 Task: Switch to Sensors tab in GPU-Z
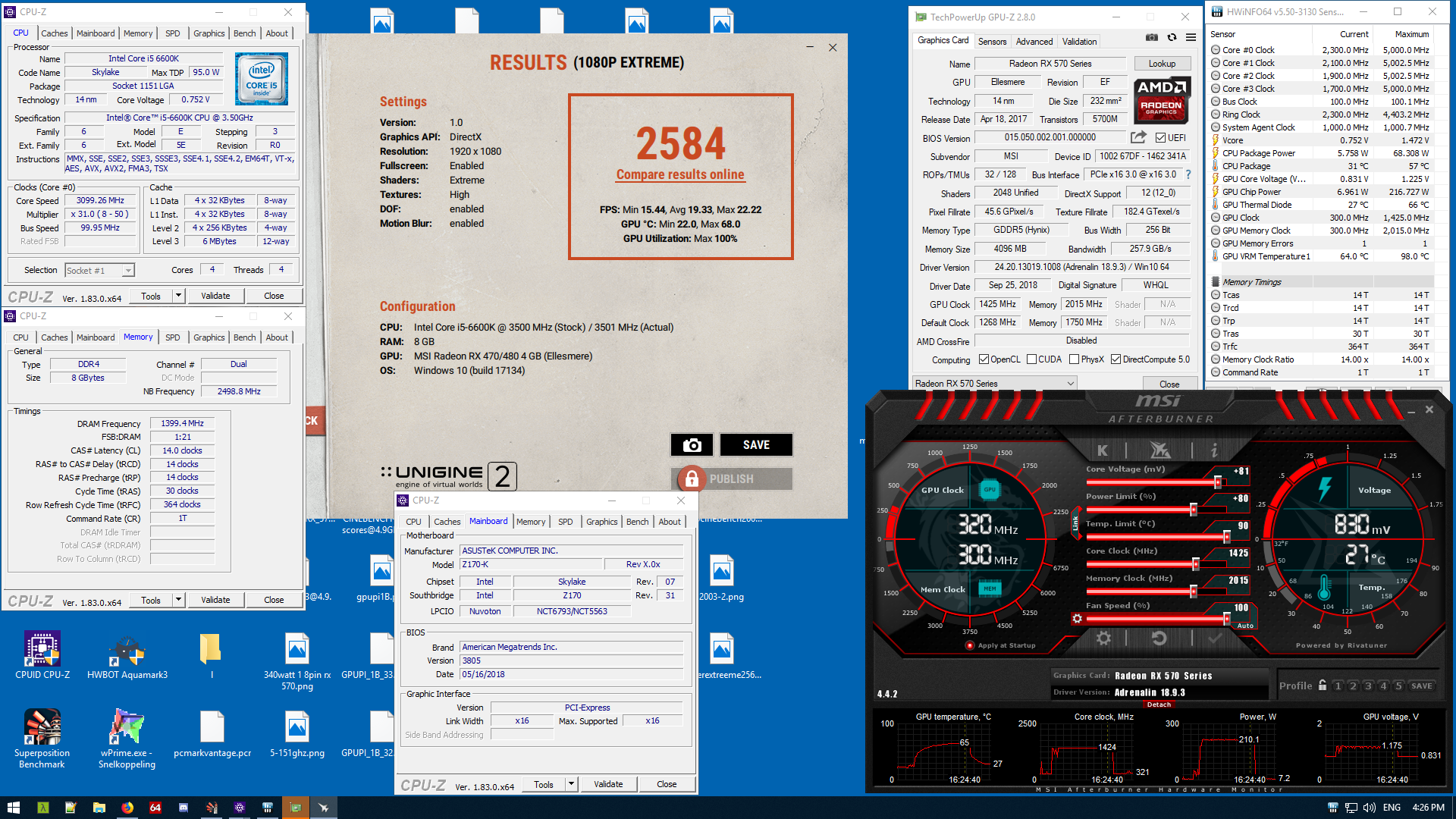(x=992, y=42)
